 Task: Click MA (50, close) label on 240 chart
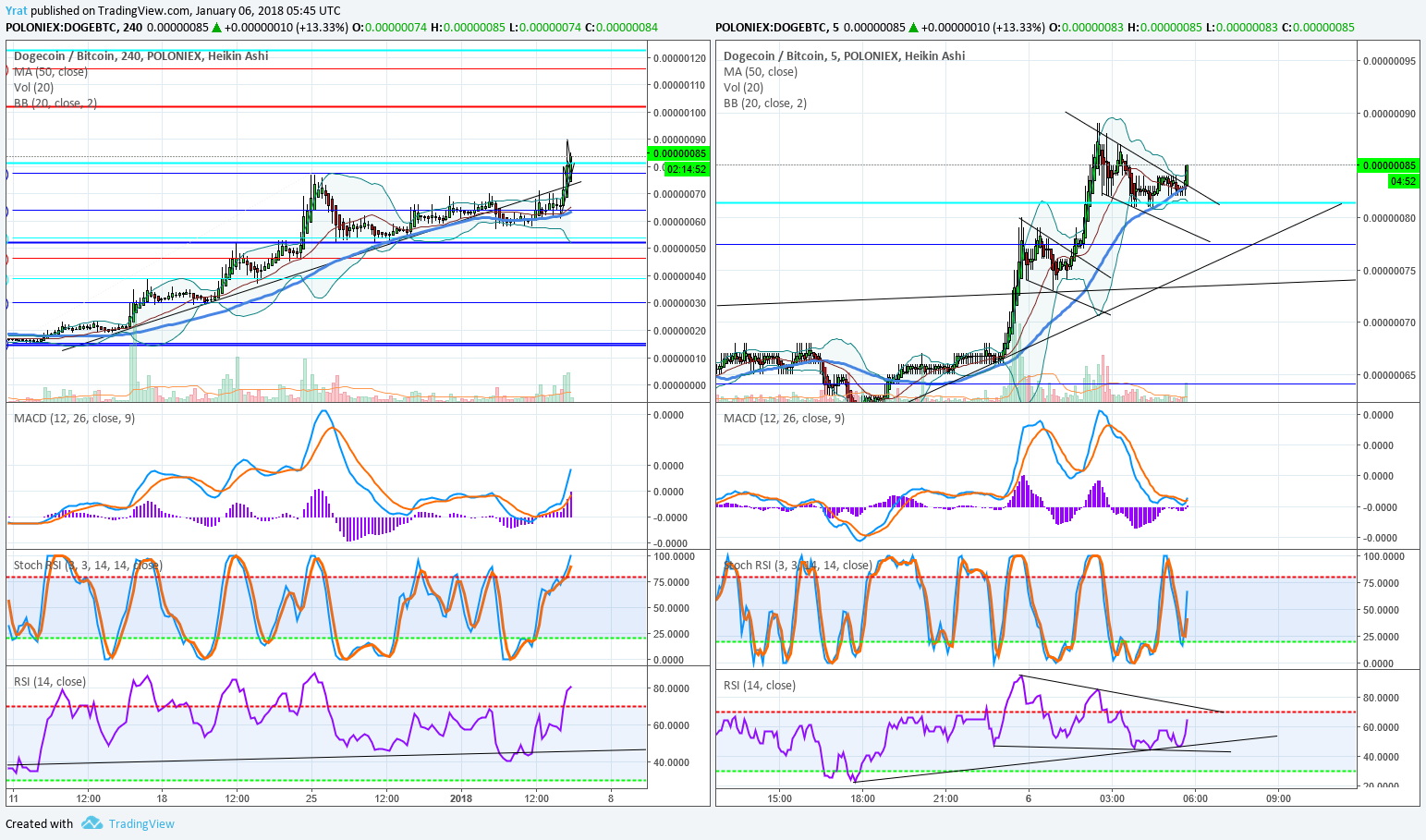coord(51,71)
